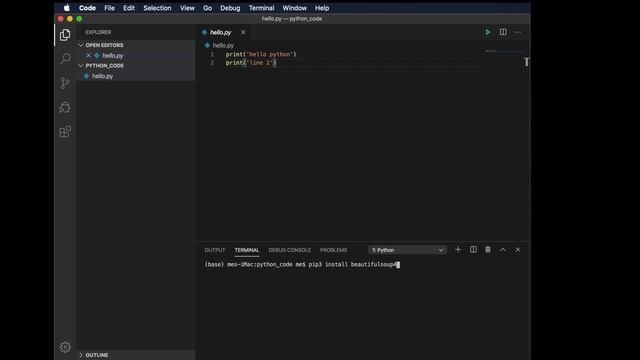Open the File menu
Image resolution: width=640 pixels, height=360 pixels.
coord(109,8)
